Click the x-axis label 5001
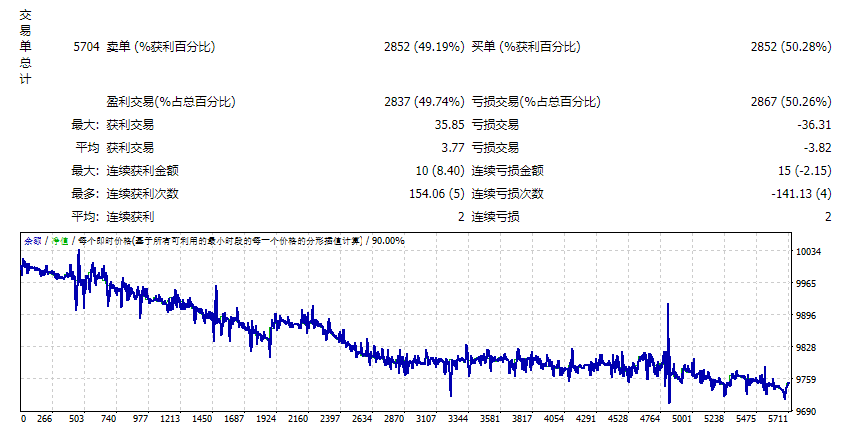 682,418
